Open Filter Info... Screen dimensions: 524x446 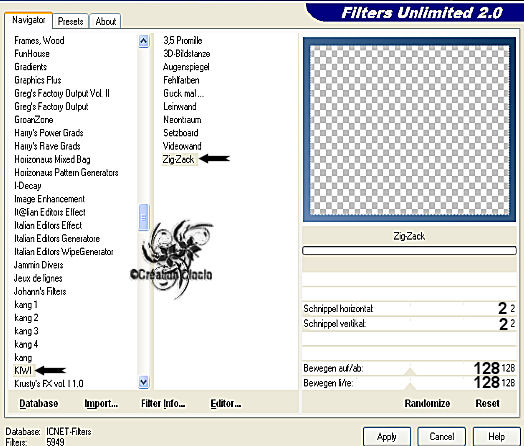163,404
